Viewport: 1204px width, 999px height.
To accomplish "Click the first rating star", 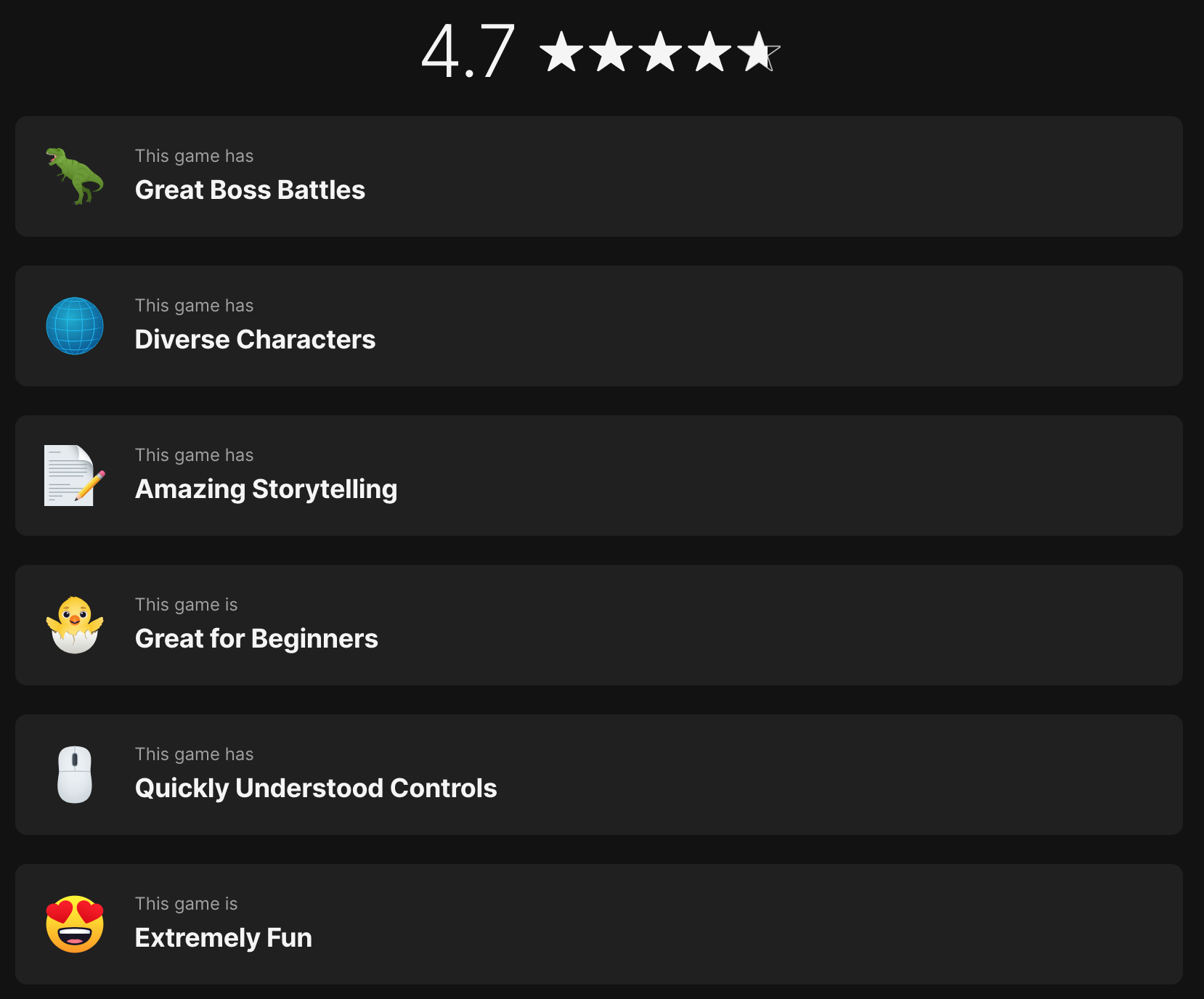I will coord(561,52).
